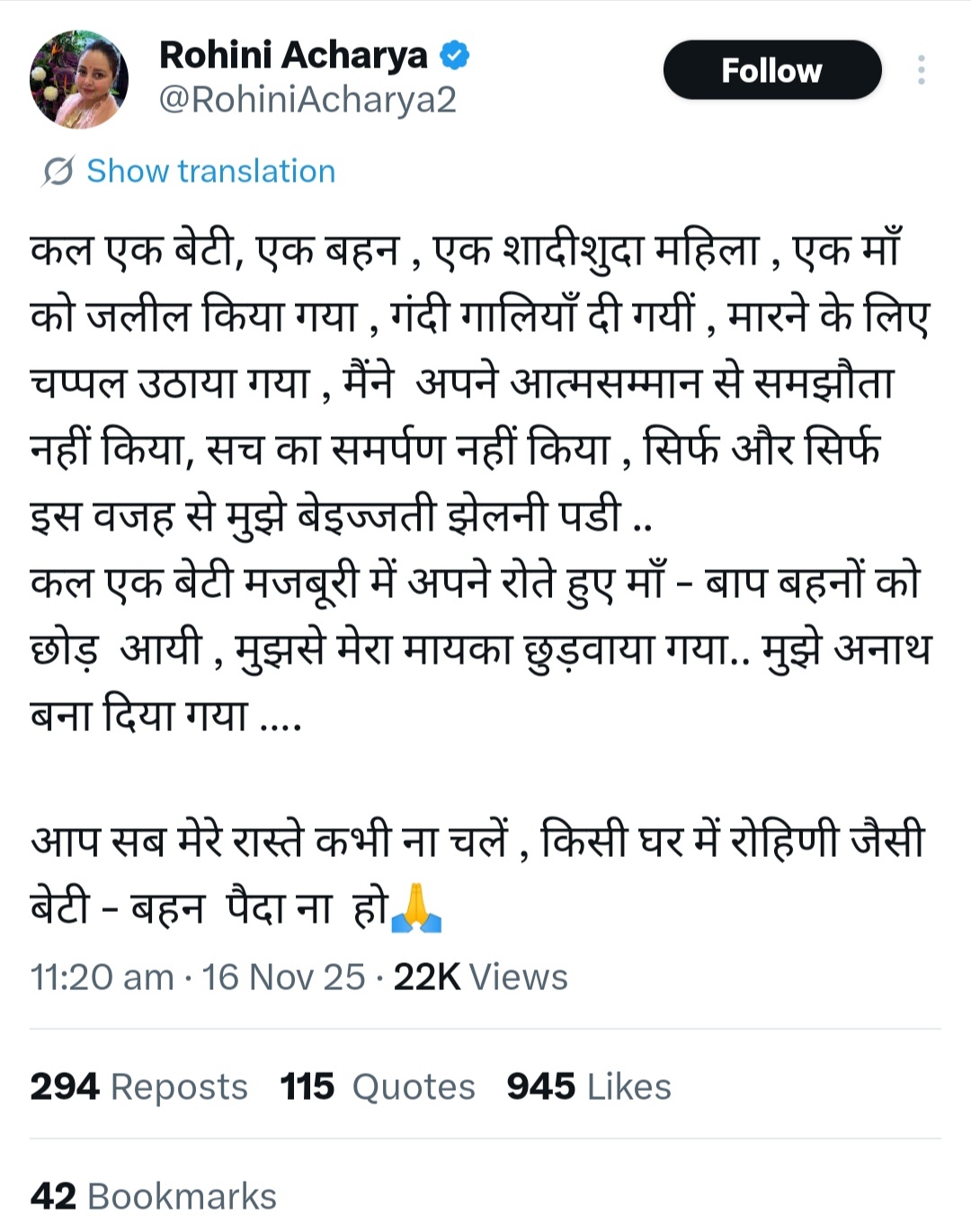View the 22K Views analytics
The height and width of the screenshot is (1232, 971).
pyautogui.click(x=481, y=978)
